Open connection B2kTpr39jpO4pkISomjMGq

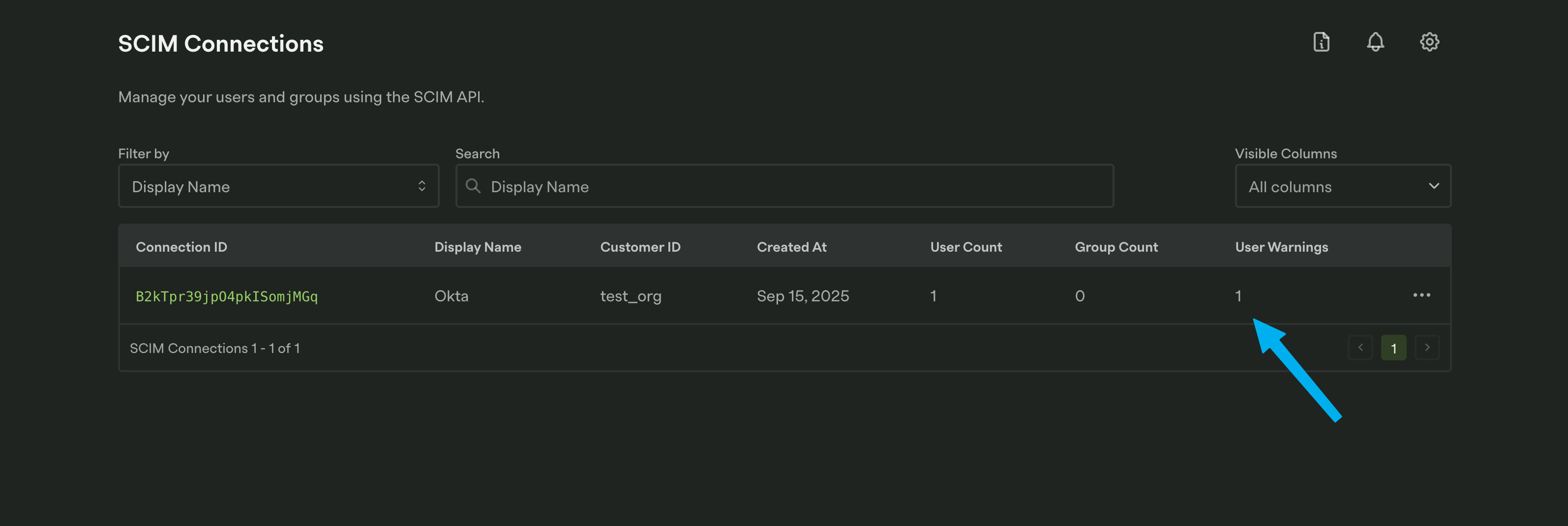[x=226, y=296]
